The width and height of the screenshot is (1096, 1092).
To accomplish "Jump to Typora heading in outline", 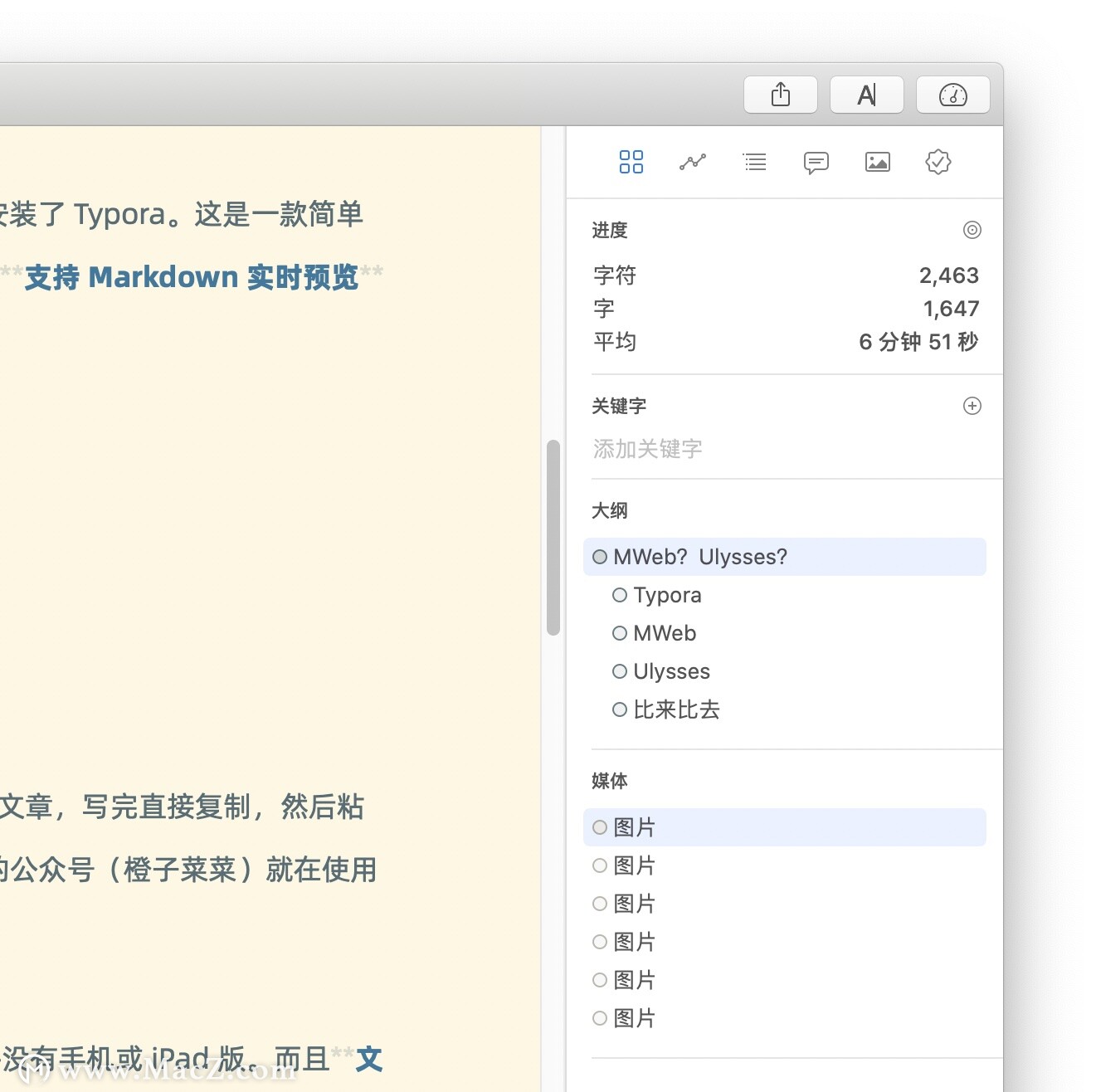I will [x=667, y=595].
